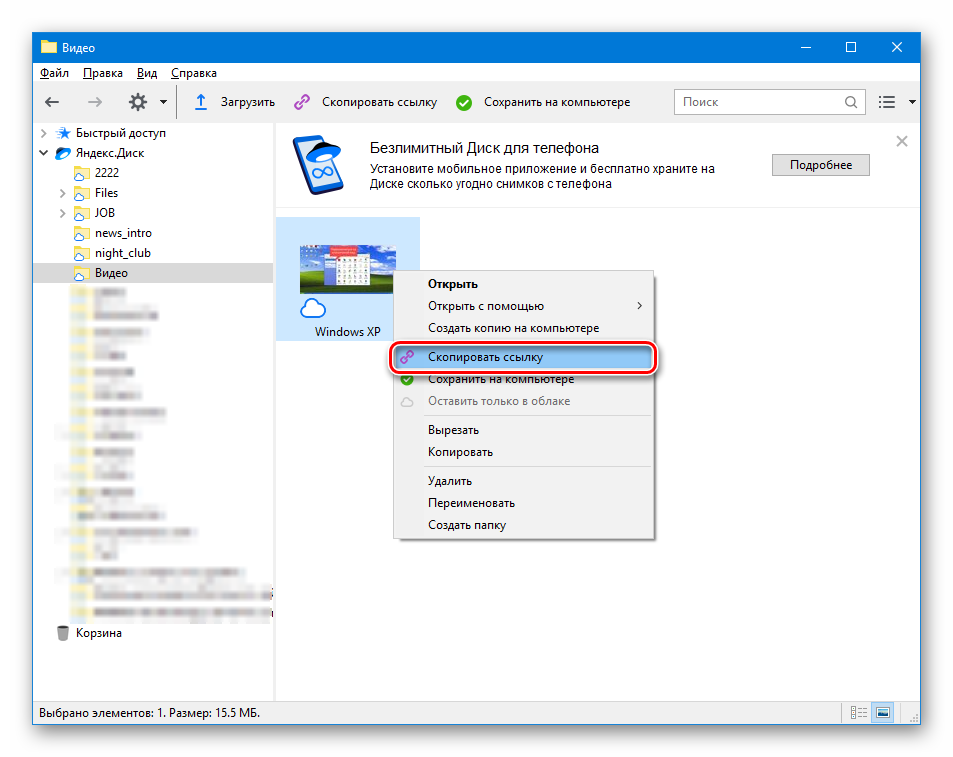Go back with the left arrow
Image resolution: width=953 pixels, height=757 pixels.
pos(52,102)
